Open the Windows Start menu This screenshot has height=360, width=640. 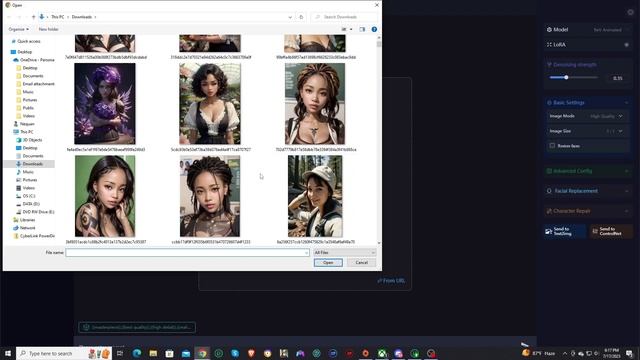point(8,353)
